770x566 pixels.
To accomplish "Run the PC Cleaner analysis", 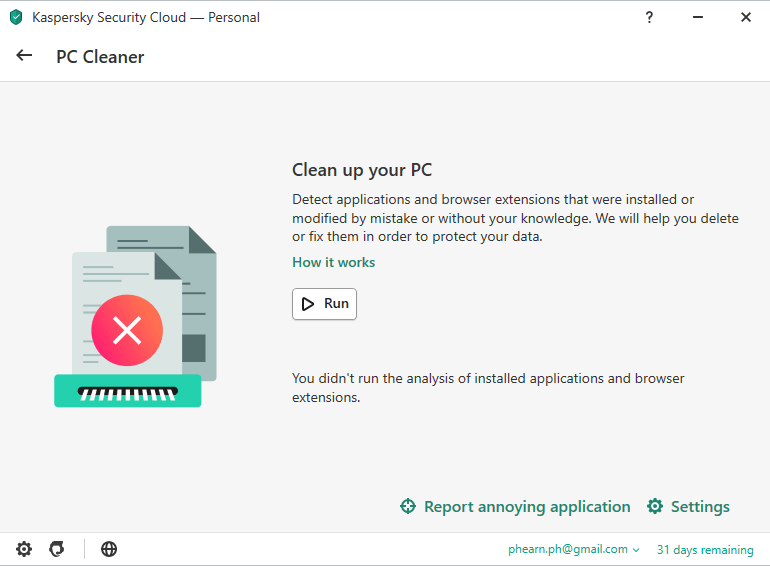I will 324,304.
